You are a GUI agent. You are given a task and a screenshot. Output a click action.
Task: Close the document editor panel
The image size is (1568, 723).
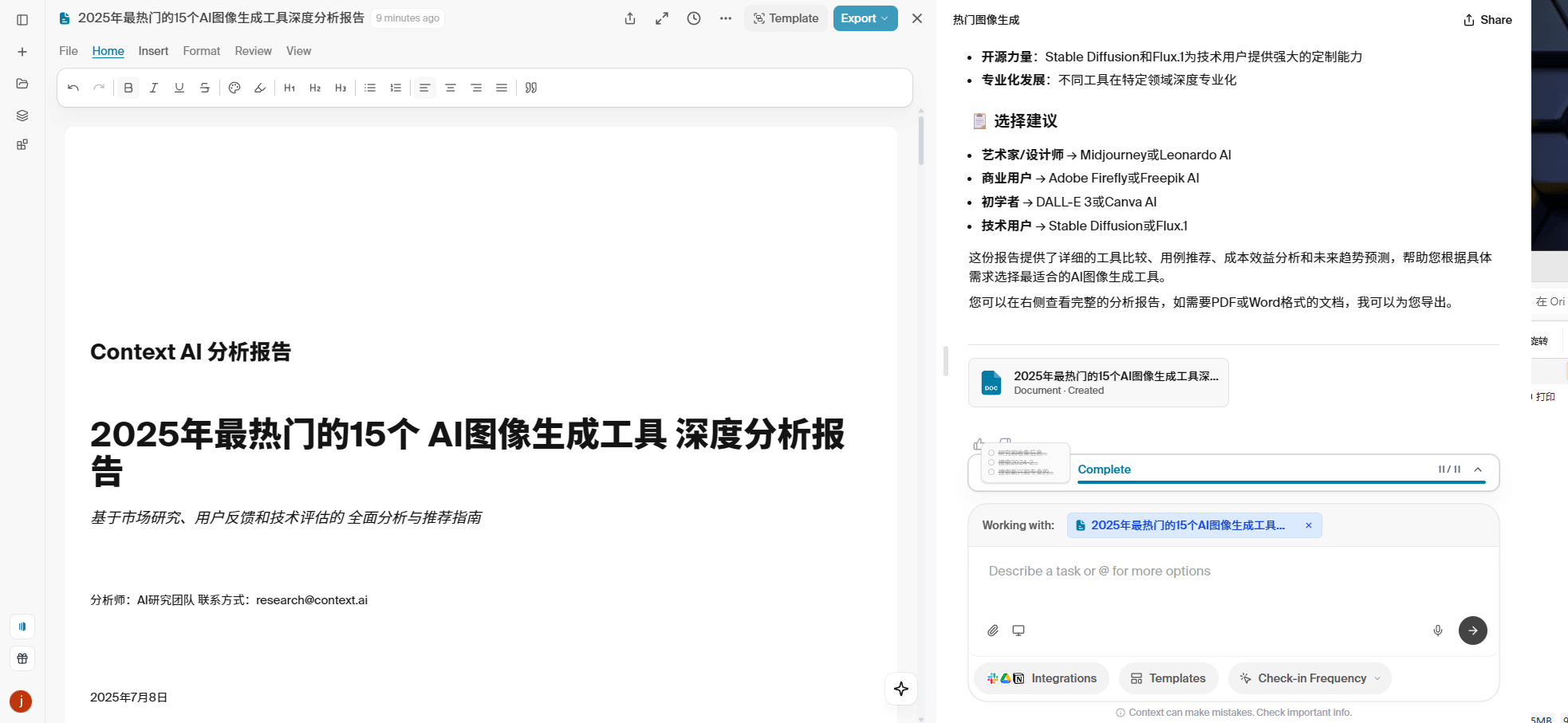pyautogui.click(x=917, y=18)
